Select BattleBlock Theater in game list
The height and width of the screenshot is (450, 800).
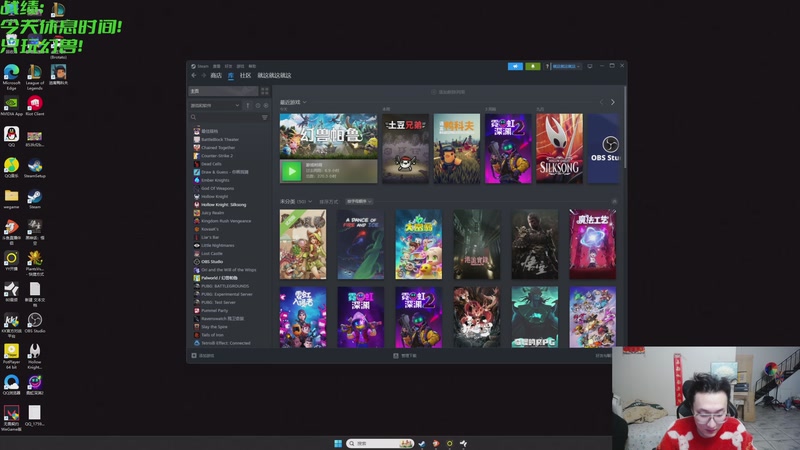(220, 139)
